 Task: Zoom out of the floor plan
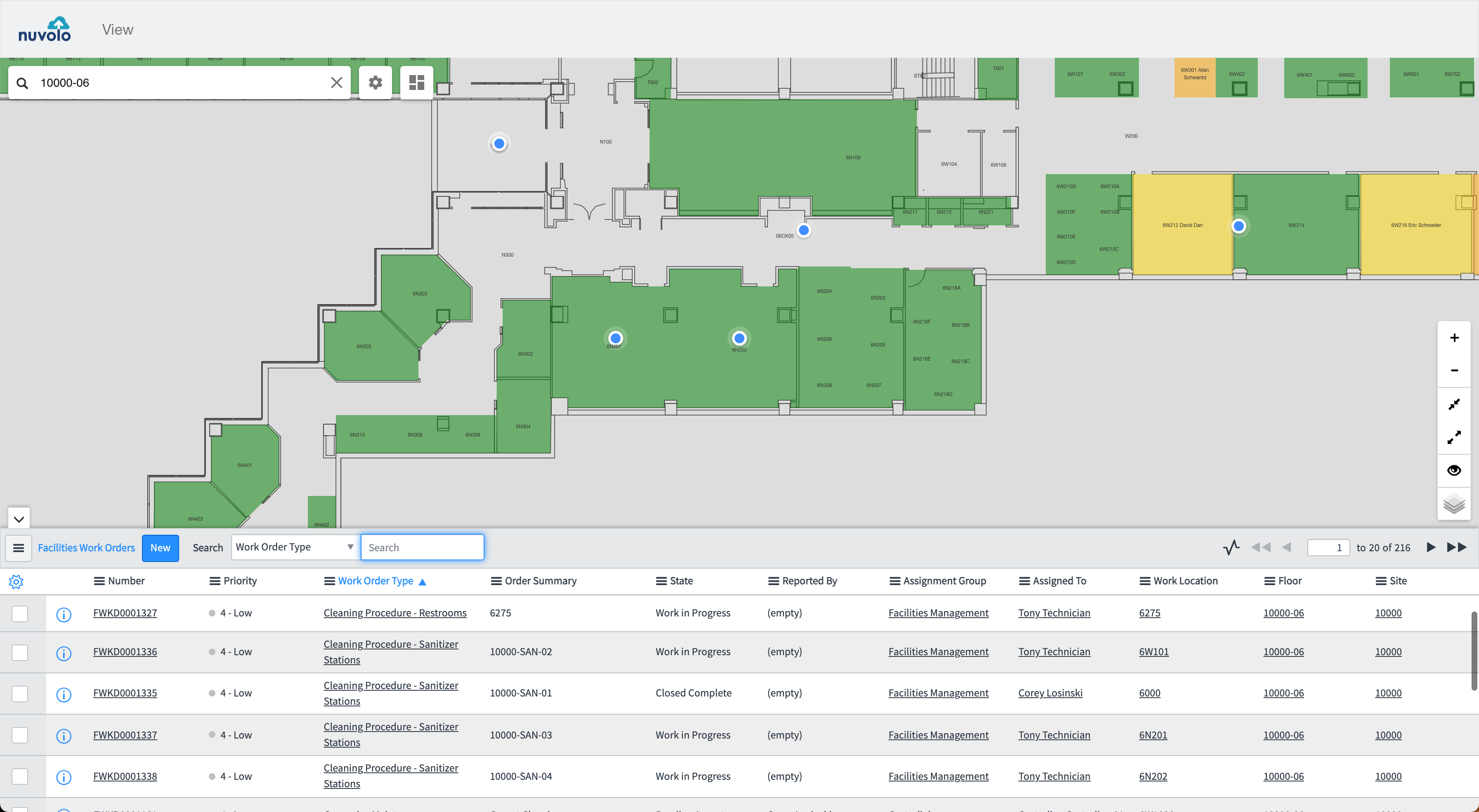pos(1454,371)
